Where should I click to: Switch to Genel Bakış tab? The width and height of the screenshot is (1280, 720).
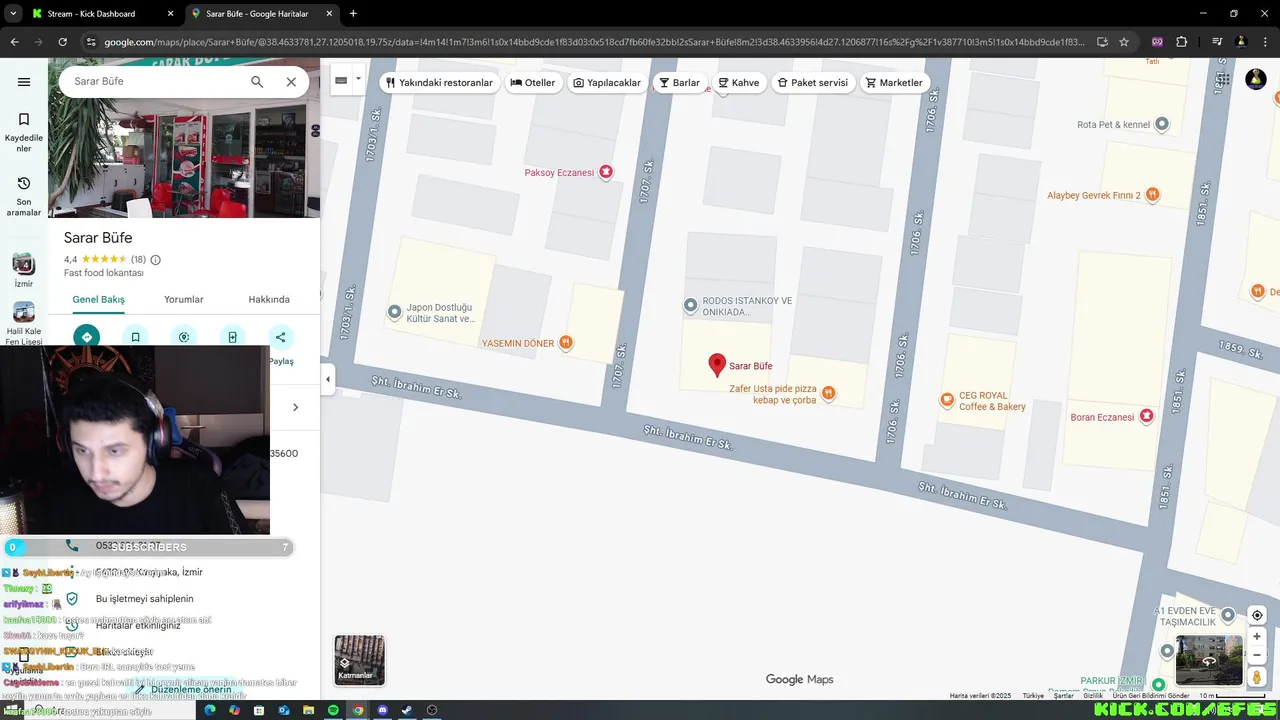point(98,299)
